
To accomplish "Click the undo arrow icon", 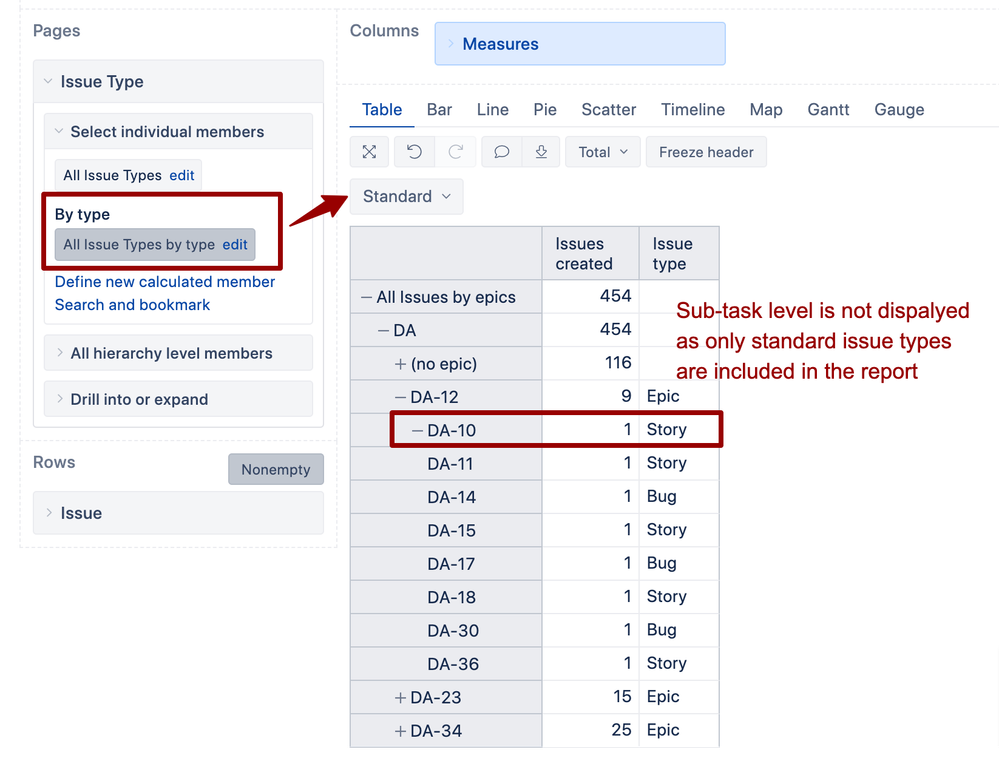I will click(414, 152).
